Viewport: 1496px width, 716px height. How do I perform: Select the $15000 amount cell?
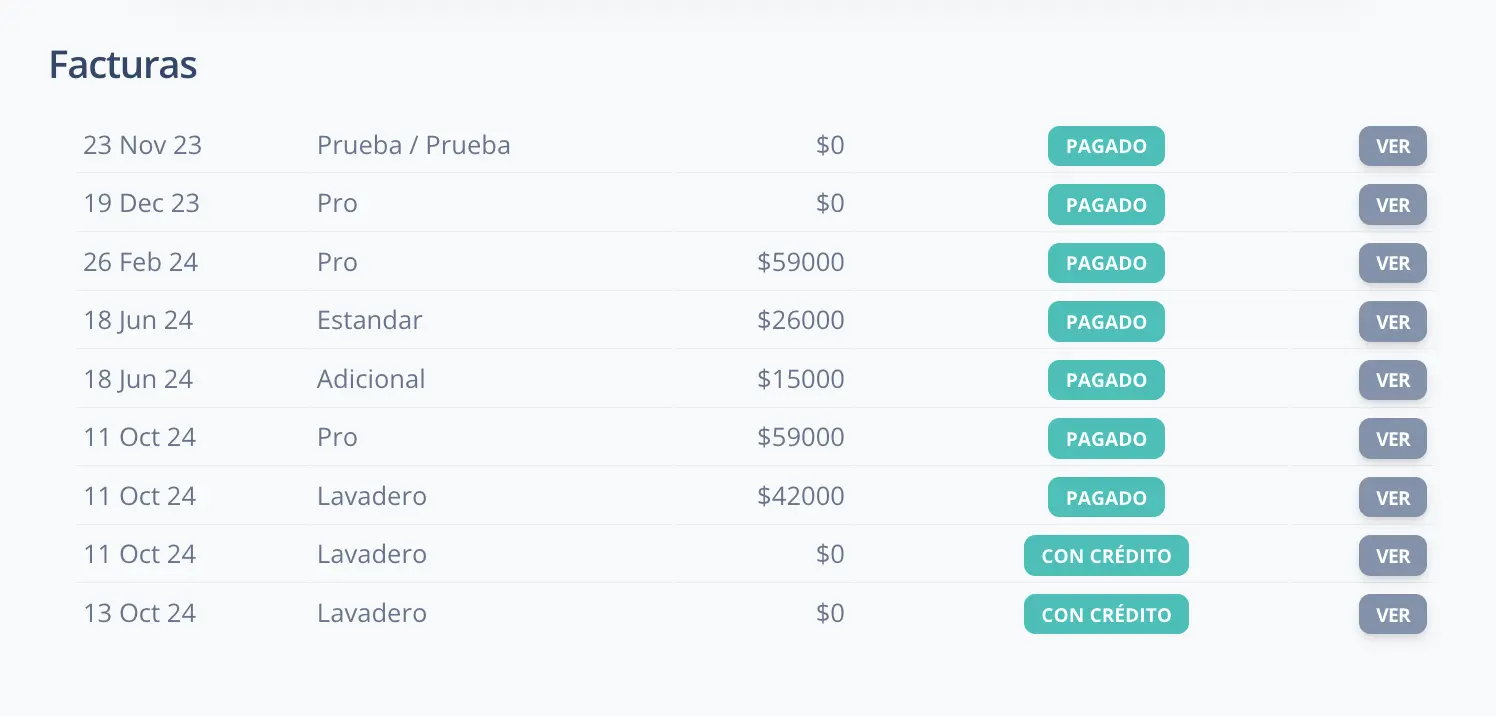tap(800, 380)
